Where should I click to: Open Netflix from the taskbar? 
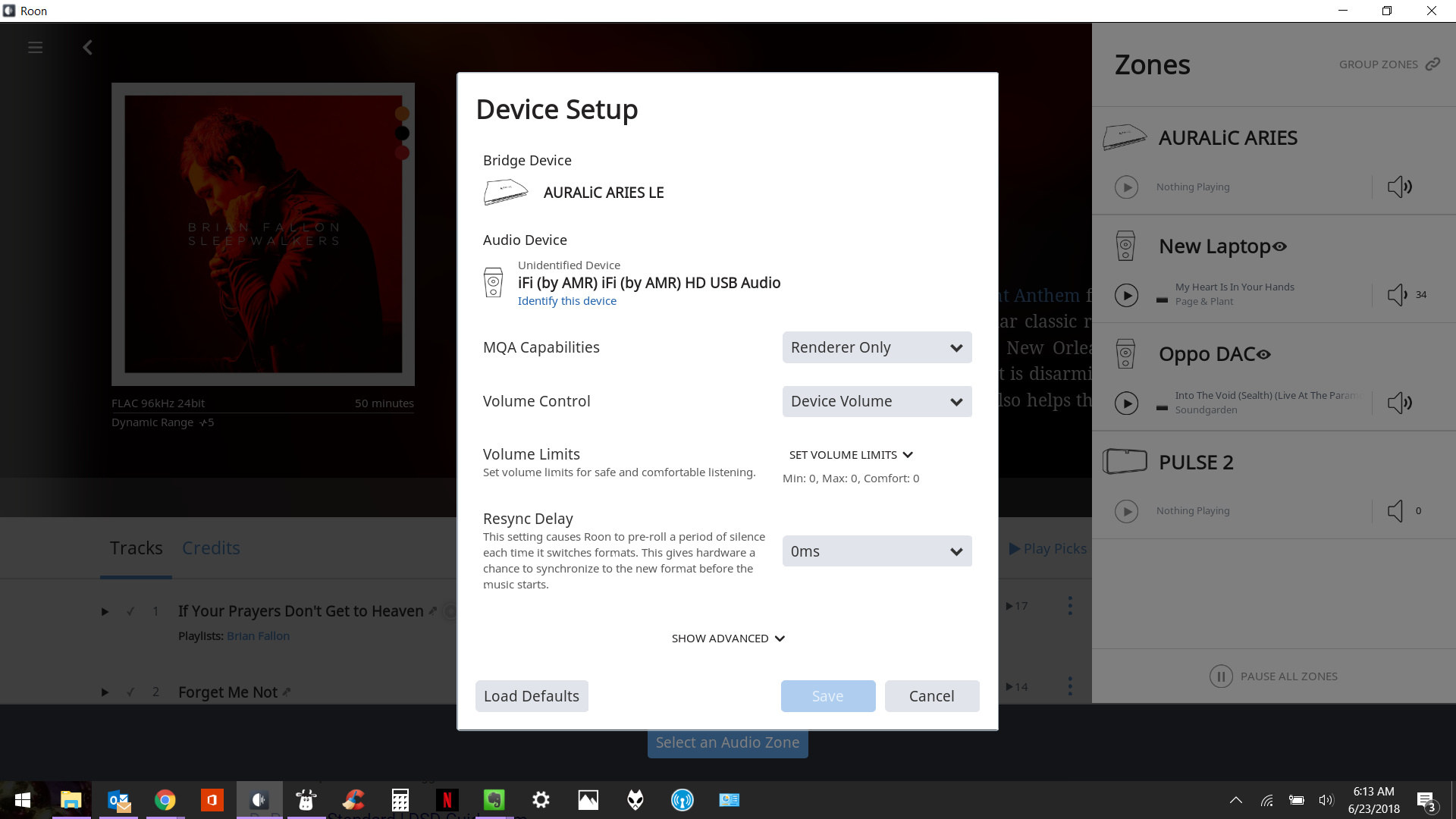(x=447, y=800)
